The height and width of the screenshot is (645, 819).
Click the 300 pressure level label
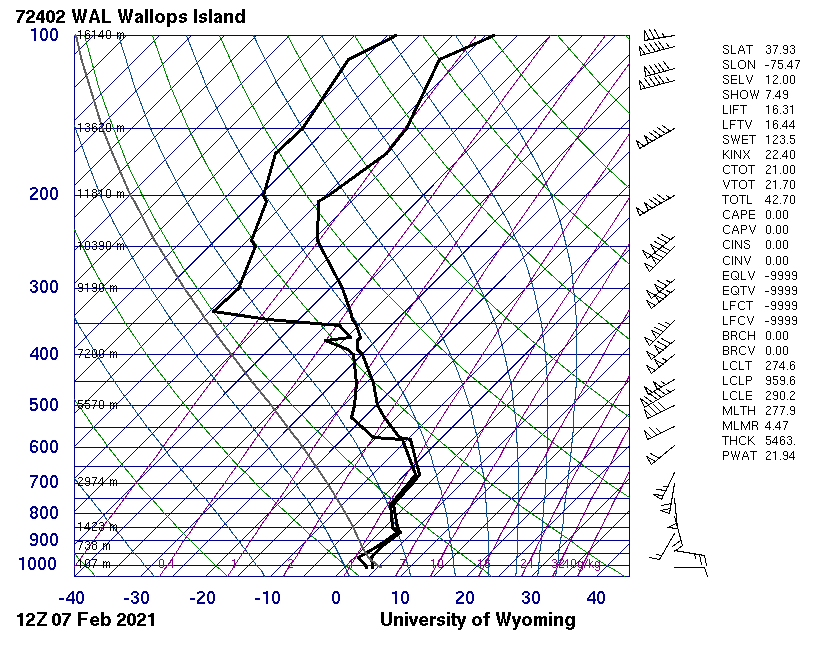pos(44,287)
